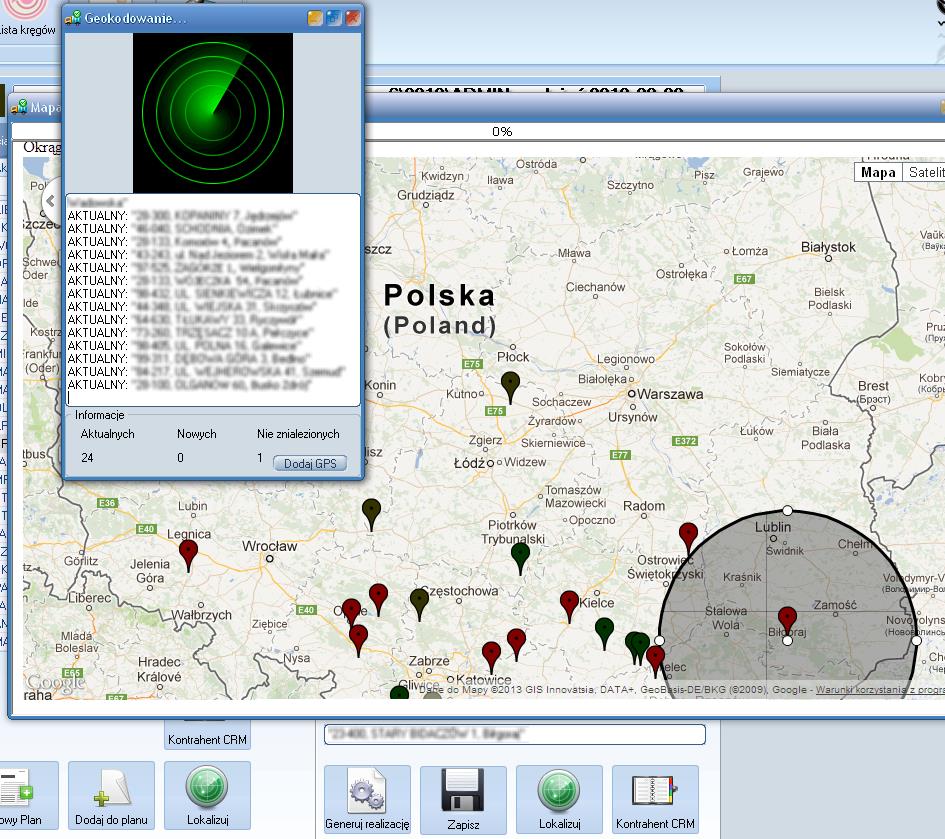Click the Nowych label in Informacje
This screenshot has height=839, width=945.
click(x=196, y=434)
